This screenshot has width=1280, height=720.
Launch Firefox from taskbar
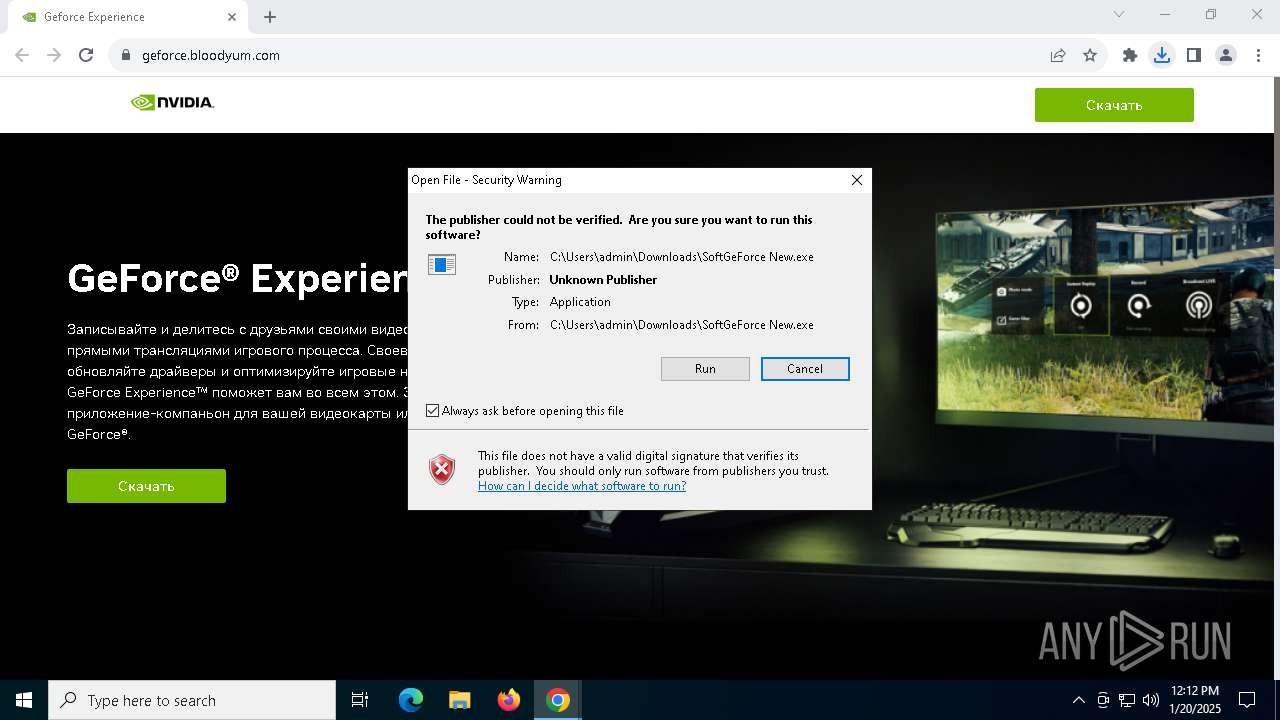click(x=509, y=700)
